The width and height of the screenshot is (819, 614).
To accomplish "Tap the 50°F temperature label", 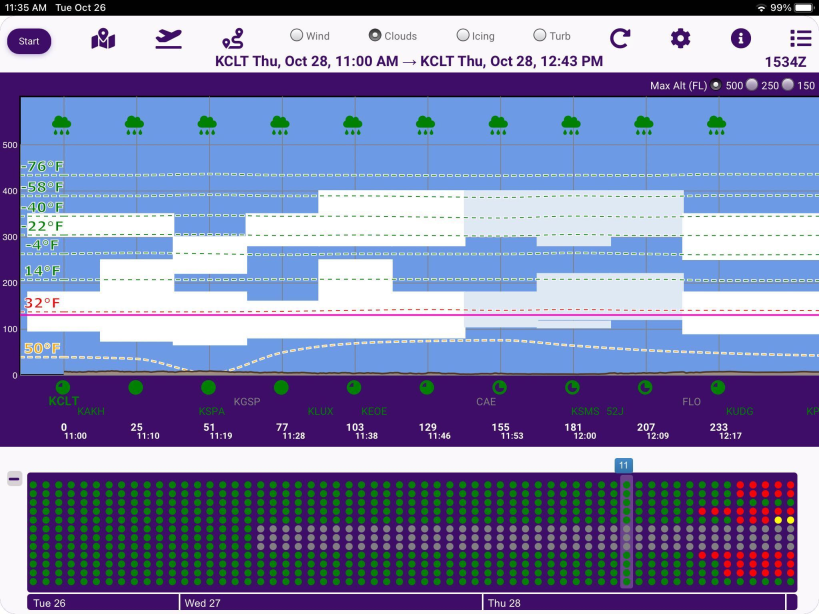I will tap(42, 348).
